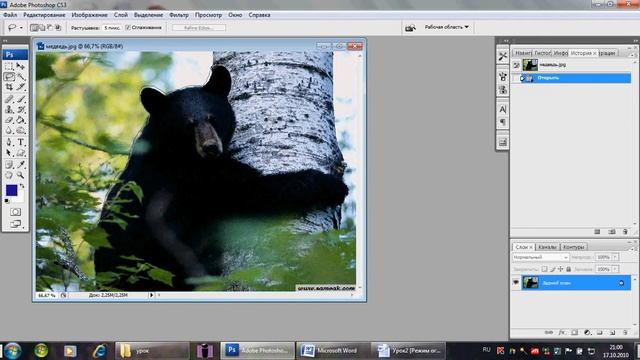This screenshot has width=640, height=360.
Task: Open the Файл menu
Action: pyautogui.click(x=10, y=15)
